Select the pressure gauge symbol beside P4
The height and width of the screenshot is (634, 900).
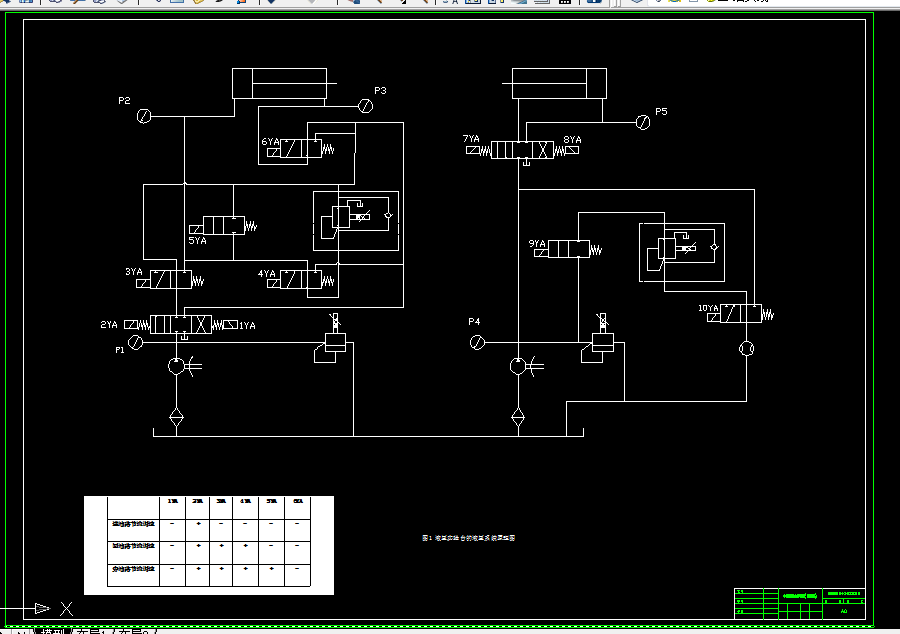tap(478, 343)
